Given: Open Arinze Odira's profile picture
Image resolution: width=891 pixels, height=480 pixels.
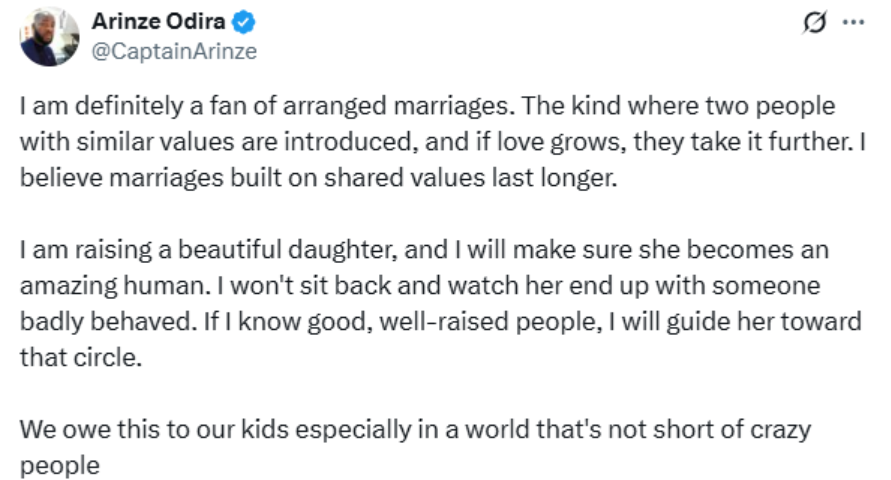Looking at the screenshot, I should [50, 37].
